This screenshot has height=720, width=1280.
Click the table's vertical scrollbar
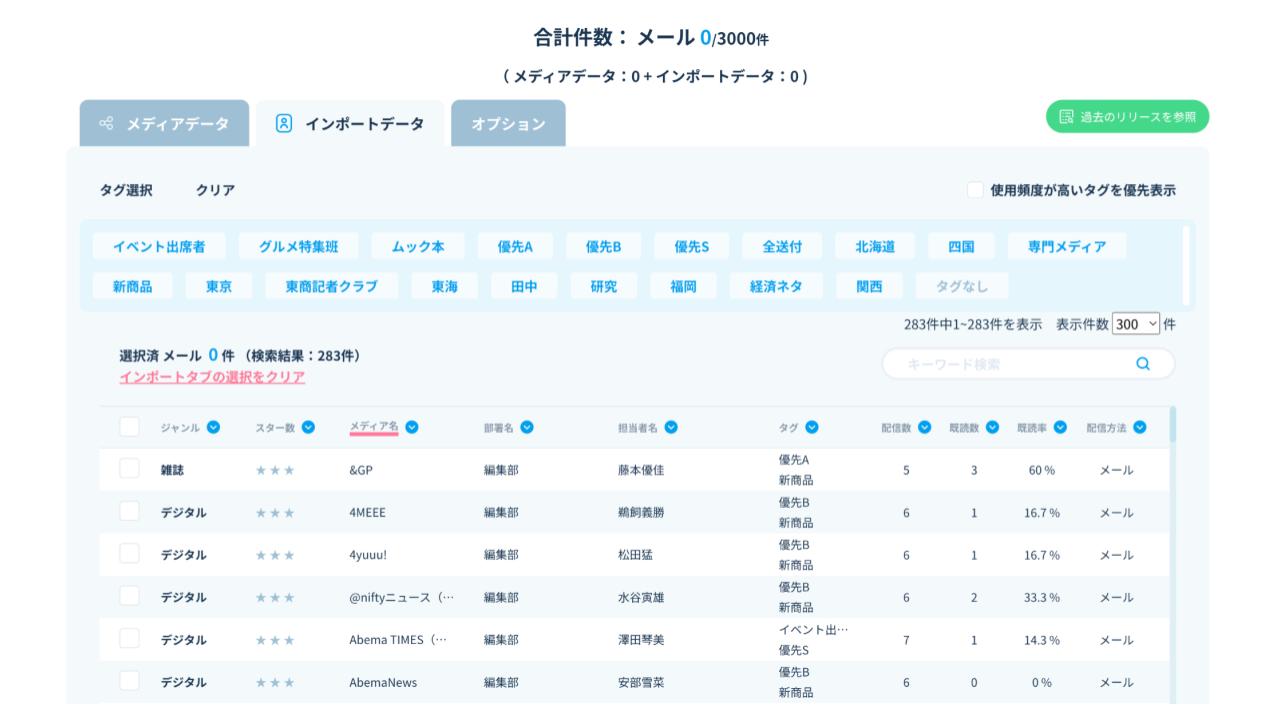[1172, 425]
